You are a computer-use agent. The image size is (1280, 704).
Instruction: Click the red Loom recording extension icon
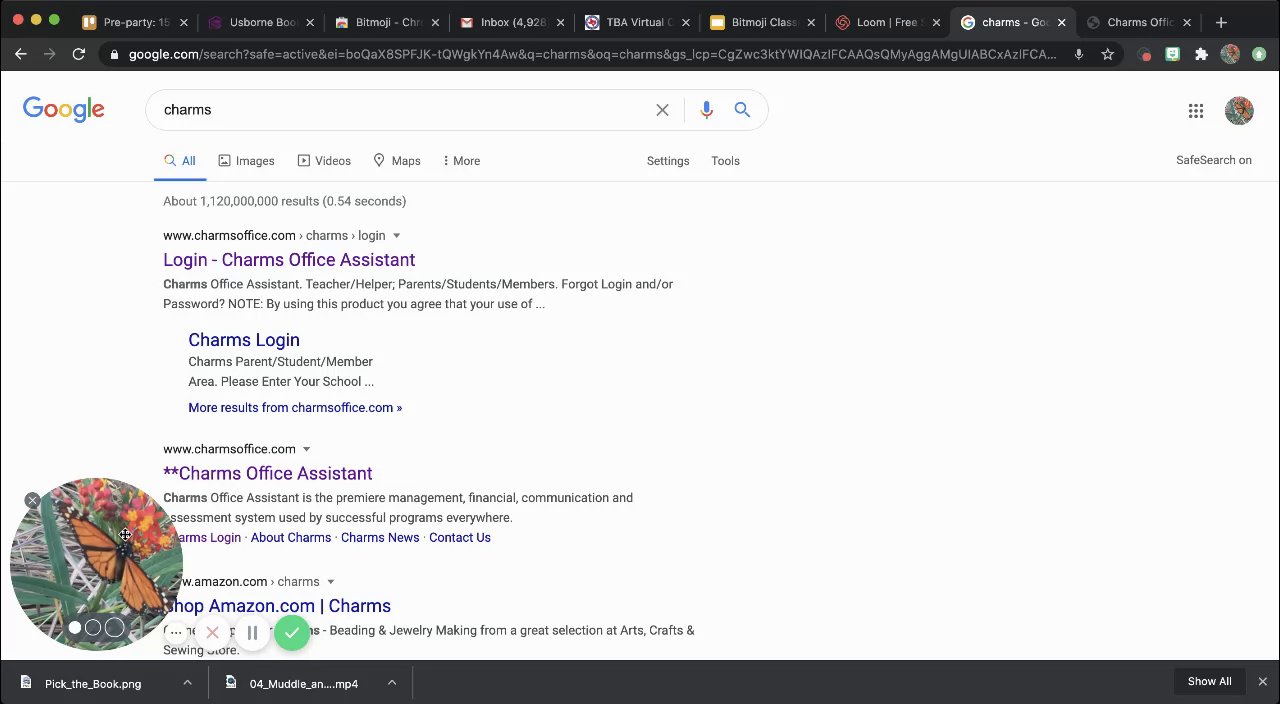pos(1145,54)
